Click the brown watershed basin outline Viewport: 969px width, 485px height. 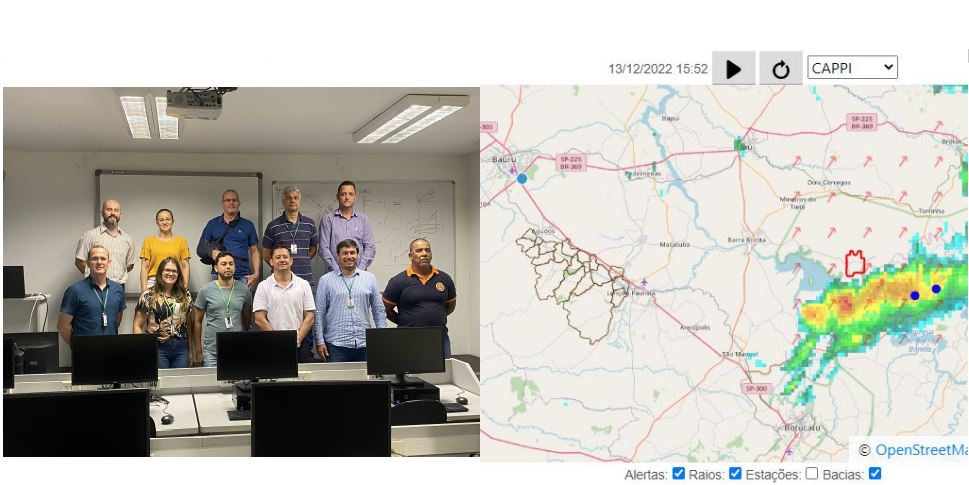point(572,284)
